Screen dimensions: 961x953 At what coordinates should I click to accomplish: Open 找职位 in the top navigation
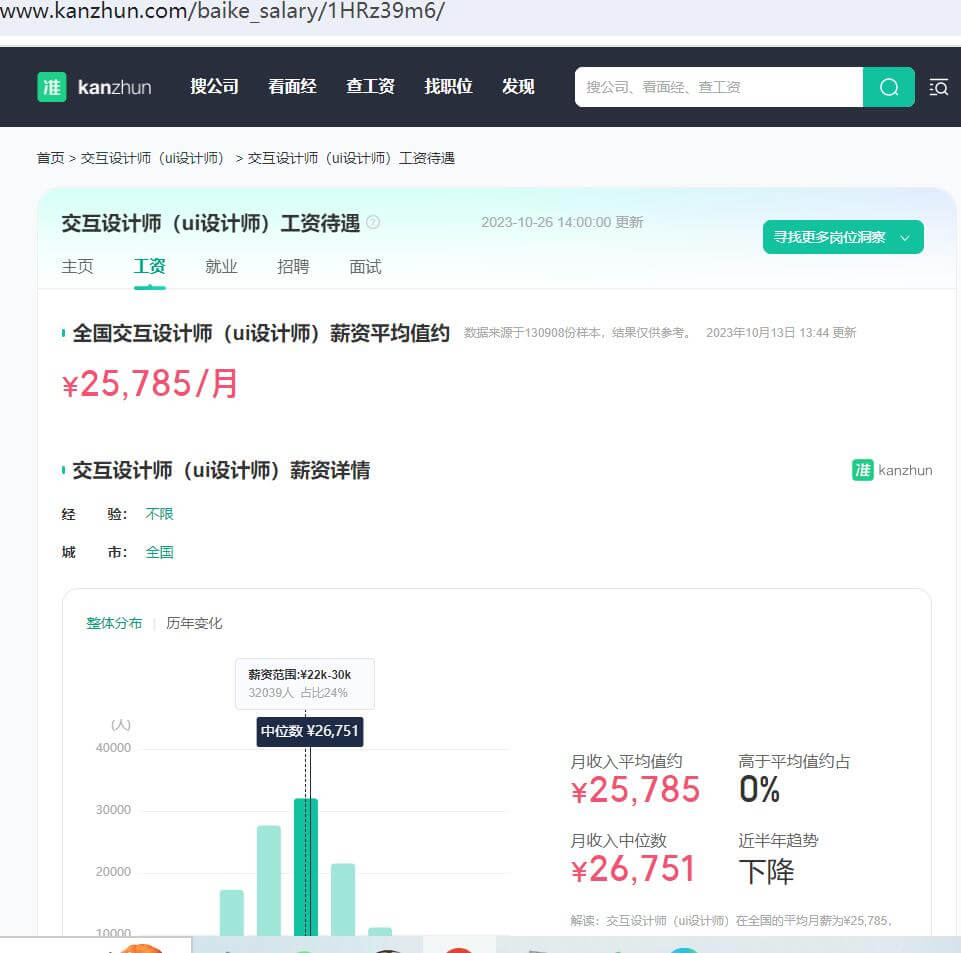tap(448, 86)
